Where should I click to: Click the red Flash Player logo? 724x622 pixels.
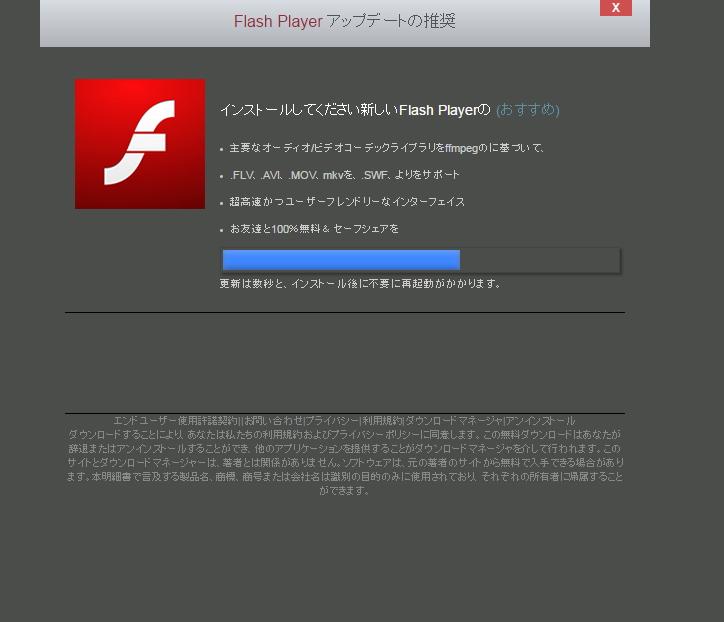point(140,144)
